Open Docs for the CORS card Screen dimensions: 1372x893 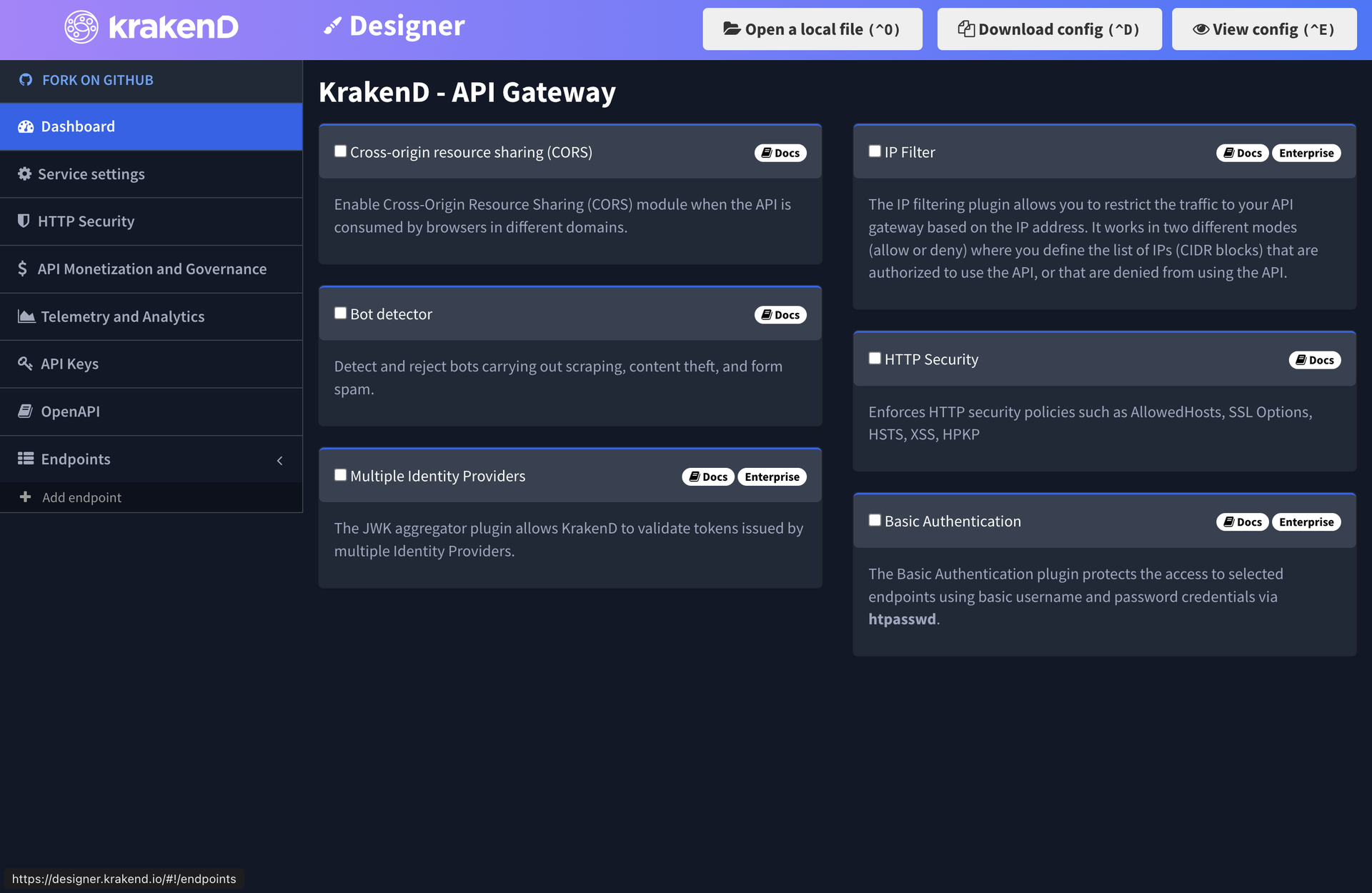click(x=780, y=153)
